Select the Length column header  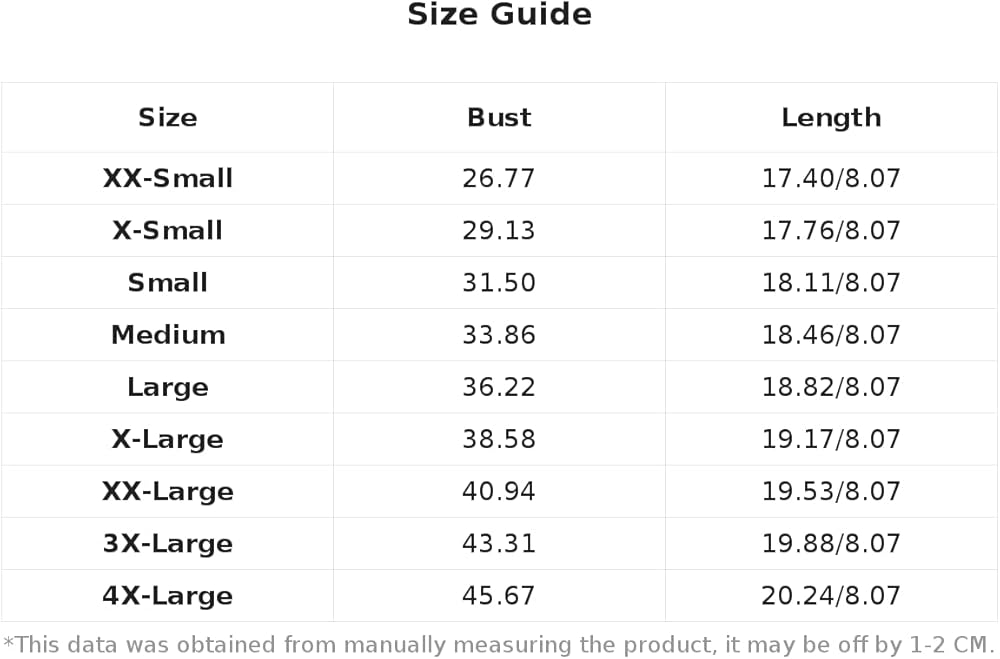831,117
